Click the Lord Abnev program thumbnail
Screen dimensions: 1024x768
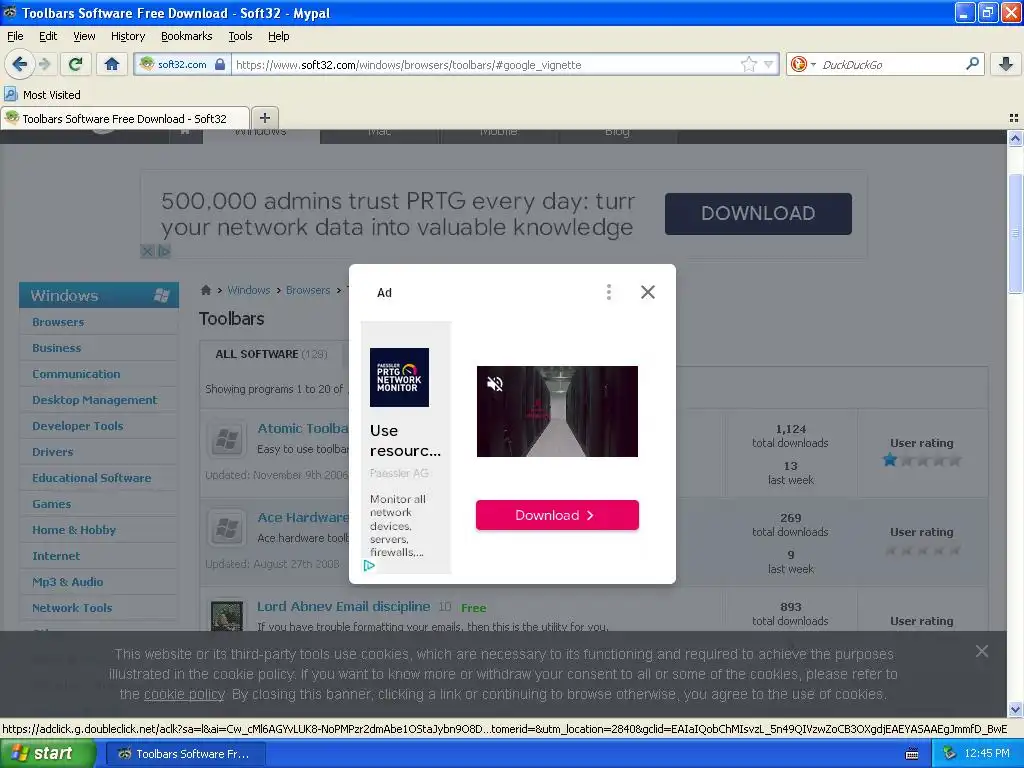[227, 615]
